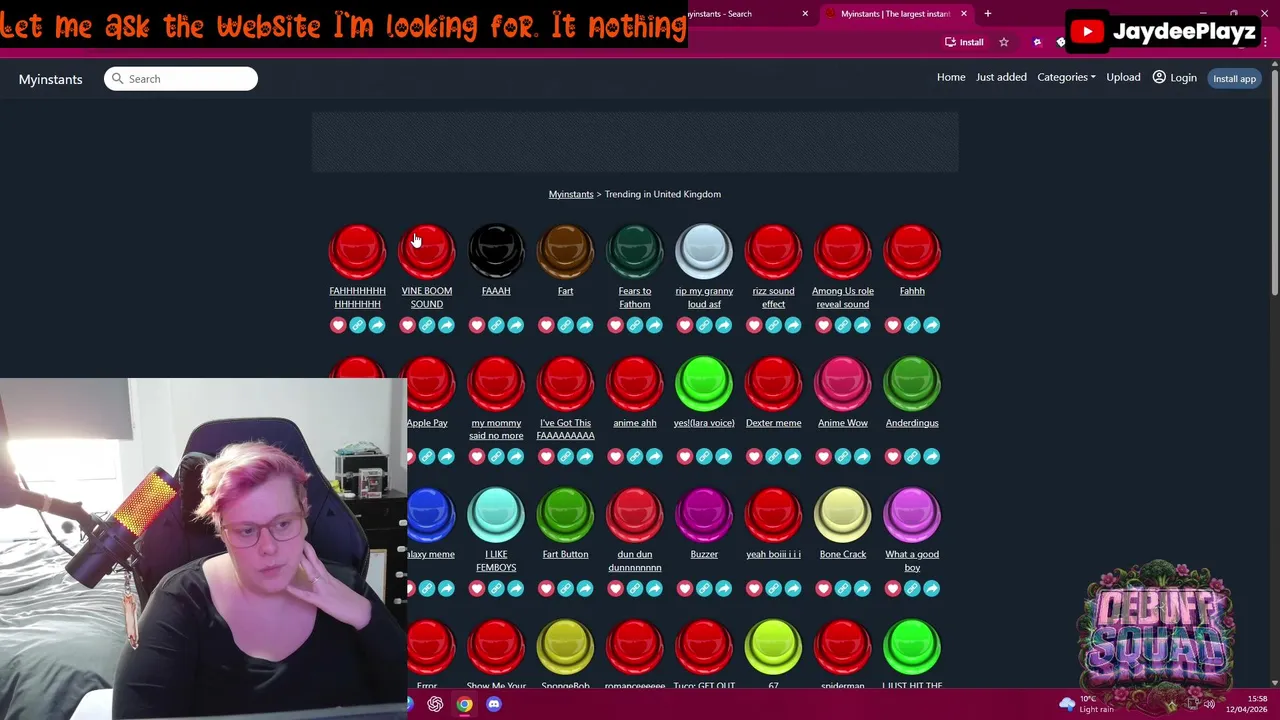Play the What a good boy button

pyautogui.click(x=912, y=515)
